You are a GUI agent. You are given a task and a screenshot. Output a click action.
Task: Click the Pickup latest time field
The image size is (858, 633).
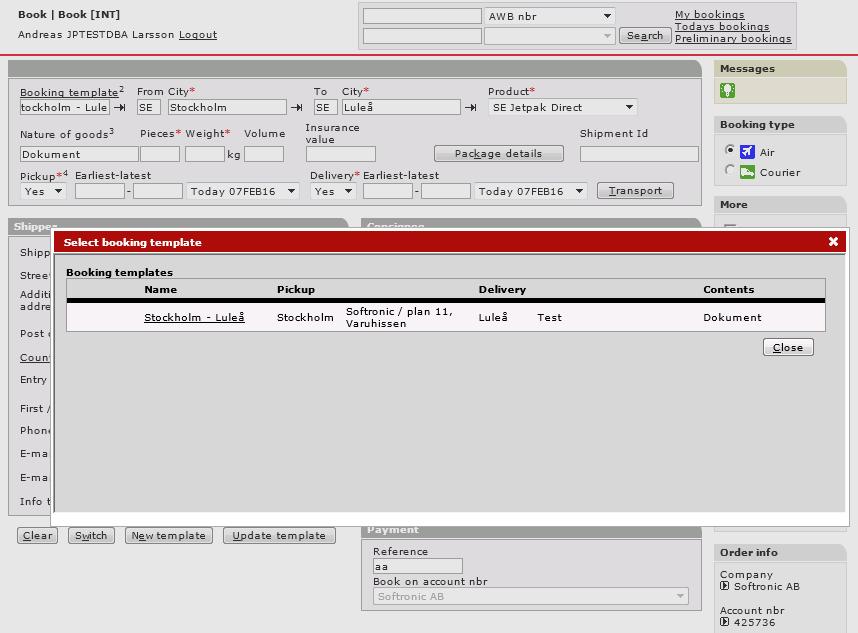(158, 191)
